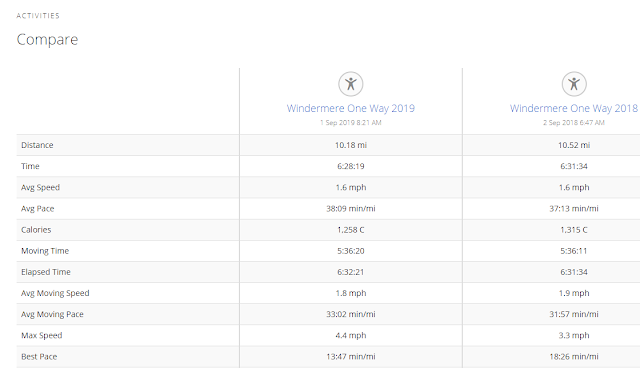Click the Avg Moving Pace row label
This screenshot has height=368, width=640.
pos(52,315)
